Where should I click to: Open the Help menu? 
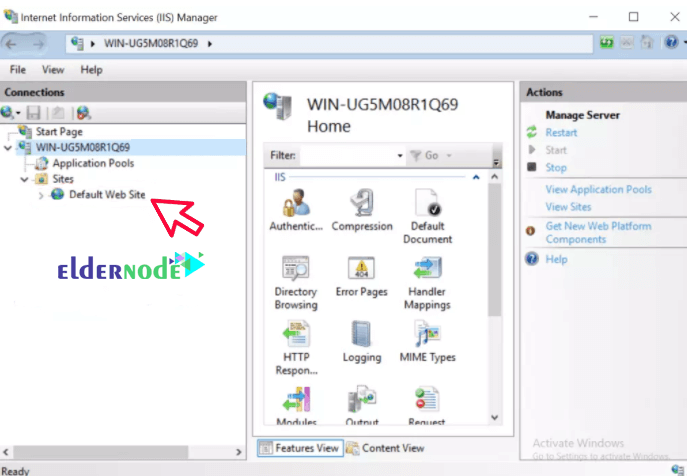(x=91, y=70)
